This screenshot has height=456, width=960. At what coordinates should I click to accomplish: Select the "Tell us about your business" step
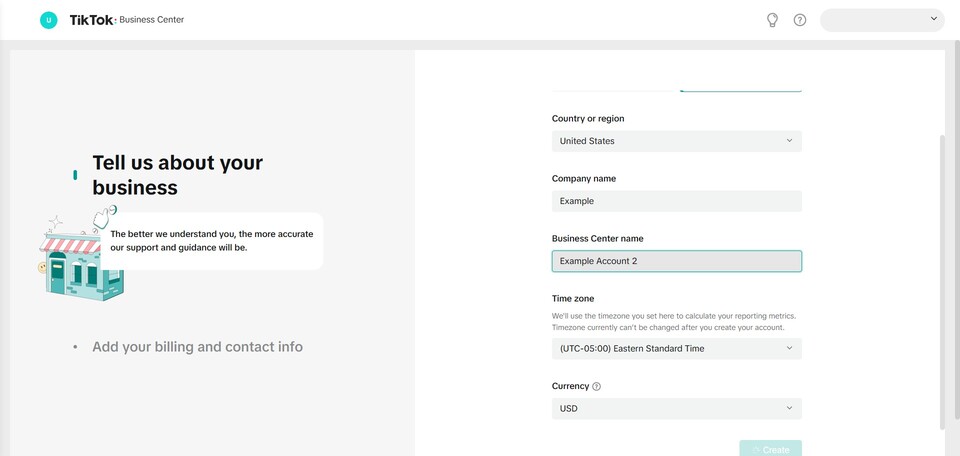pos(177,174)
